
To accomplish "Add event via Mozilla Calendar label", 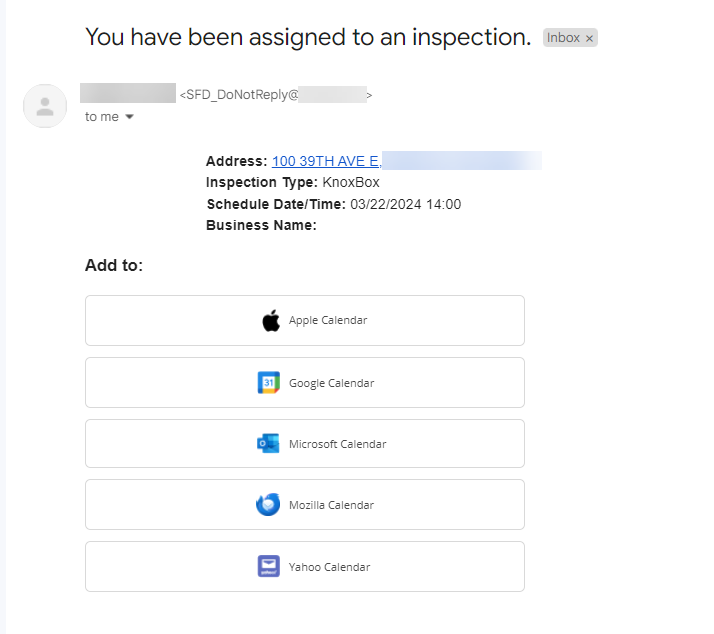I will click(332, 505).
